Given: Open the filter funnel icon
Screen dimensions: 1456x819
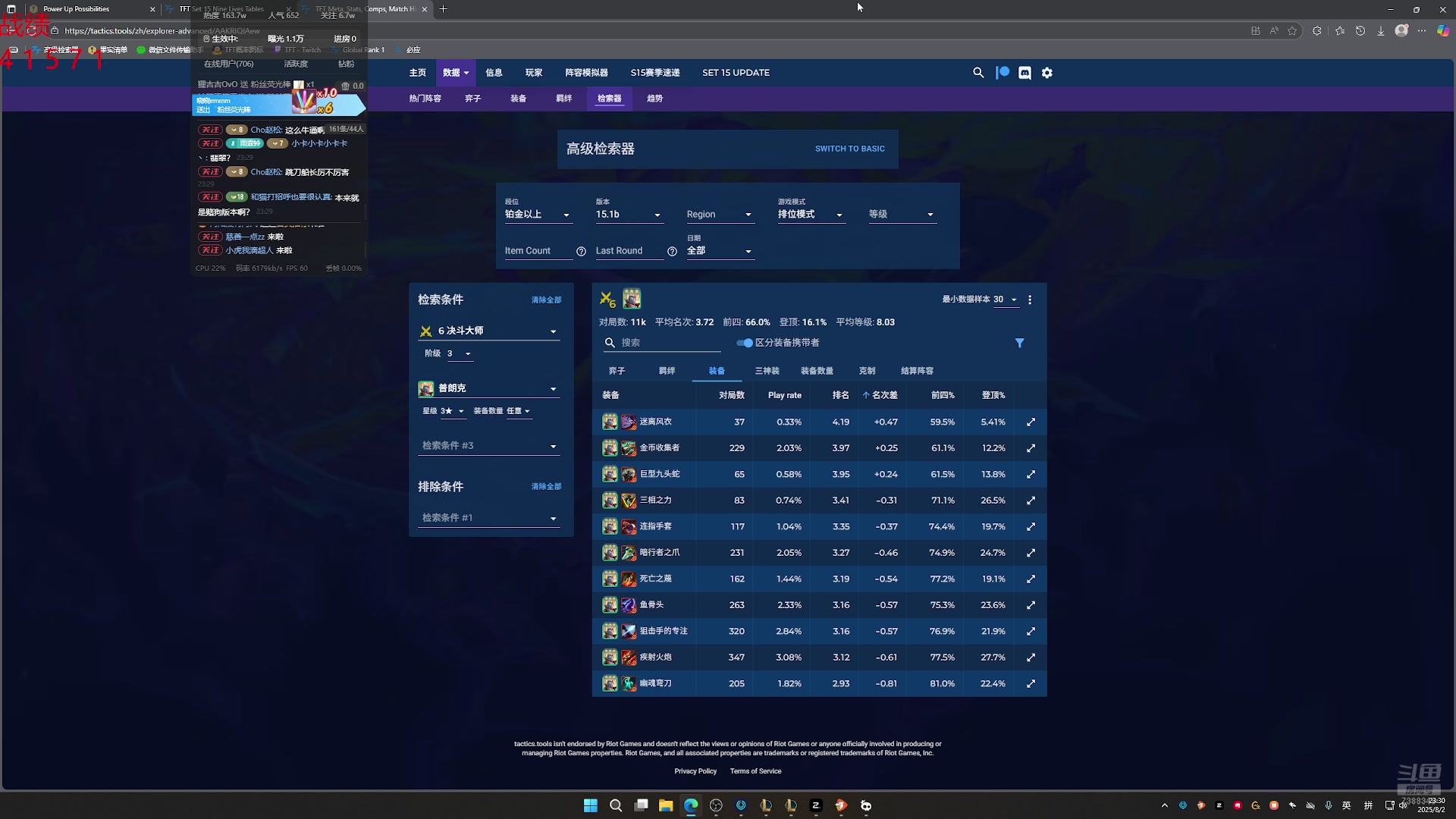Looking at the screenshot, I should coord(1020,343).
